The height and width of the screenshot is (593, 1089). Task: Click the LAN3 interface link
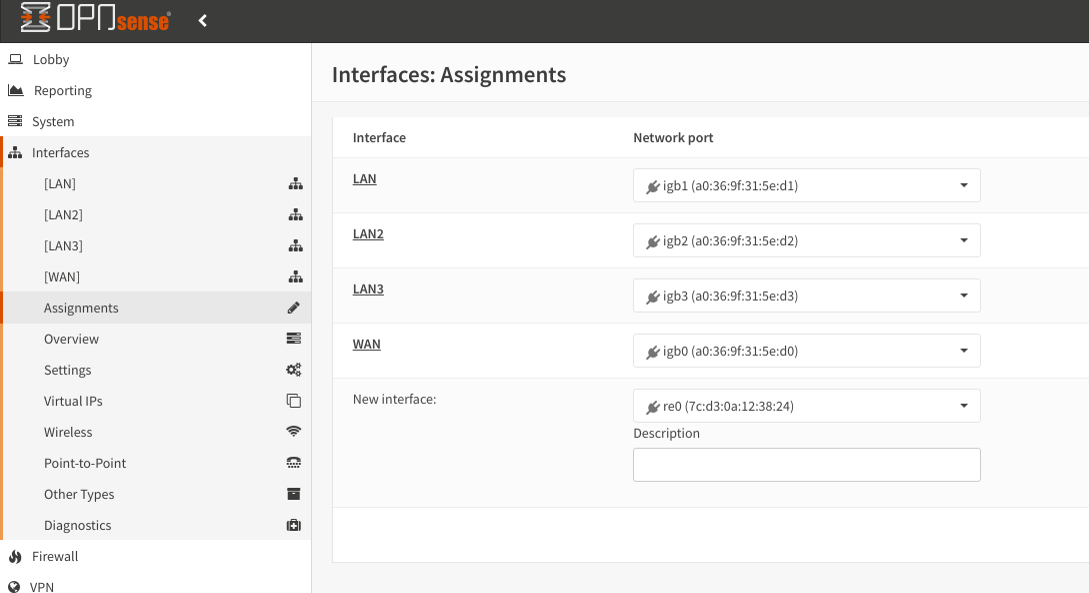pyautogui.click(x=368, y=289)
